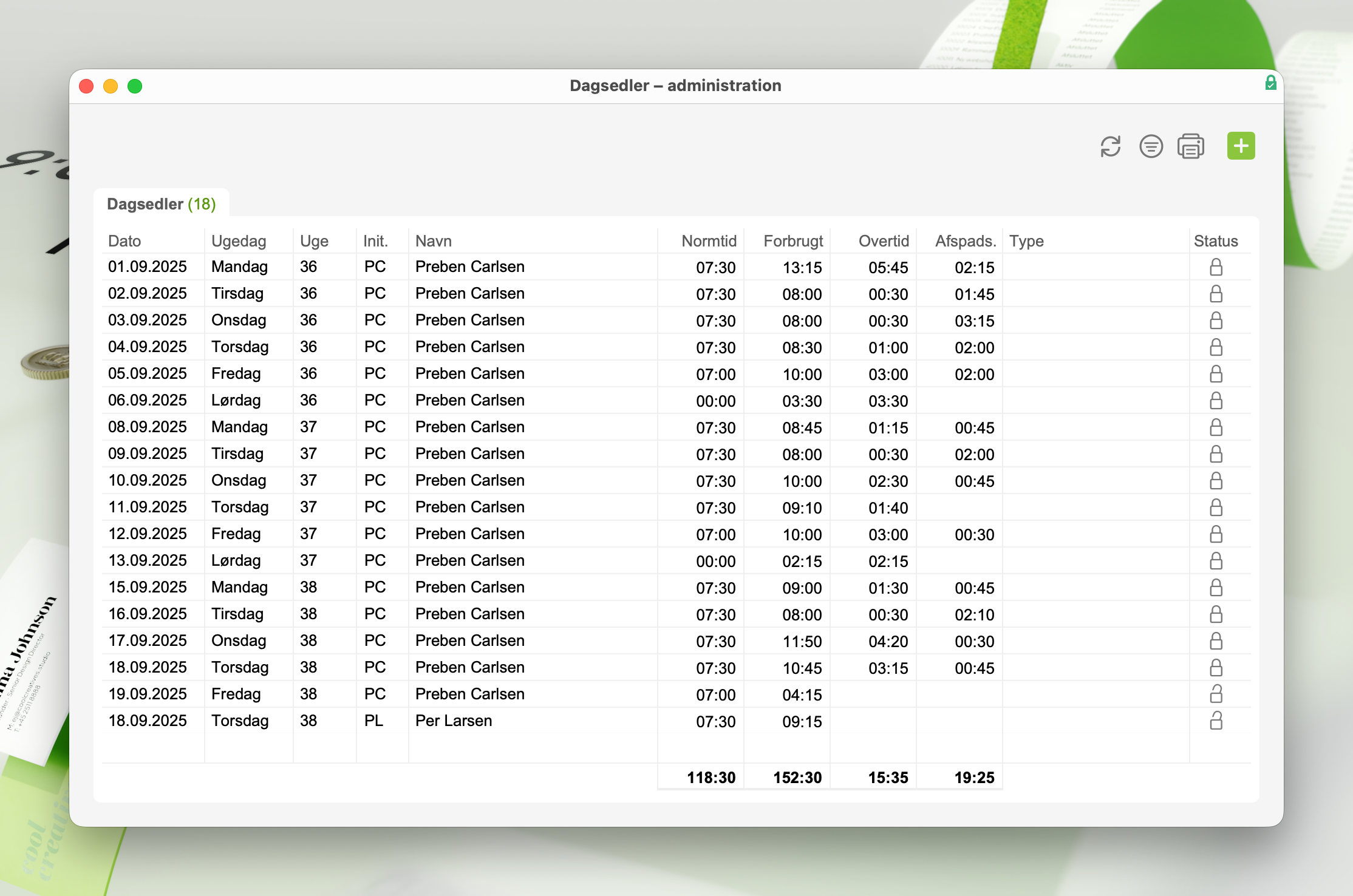This screenshot has height=896, width=1353.
Task: Click the Status column header
Action: pos(1215,241)
